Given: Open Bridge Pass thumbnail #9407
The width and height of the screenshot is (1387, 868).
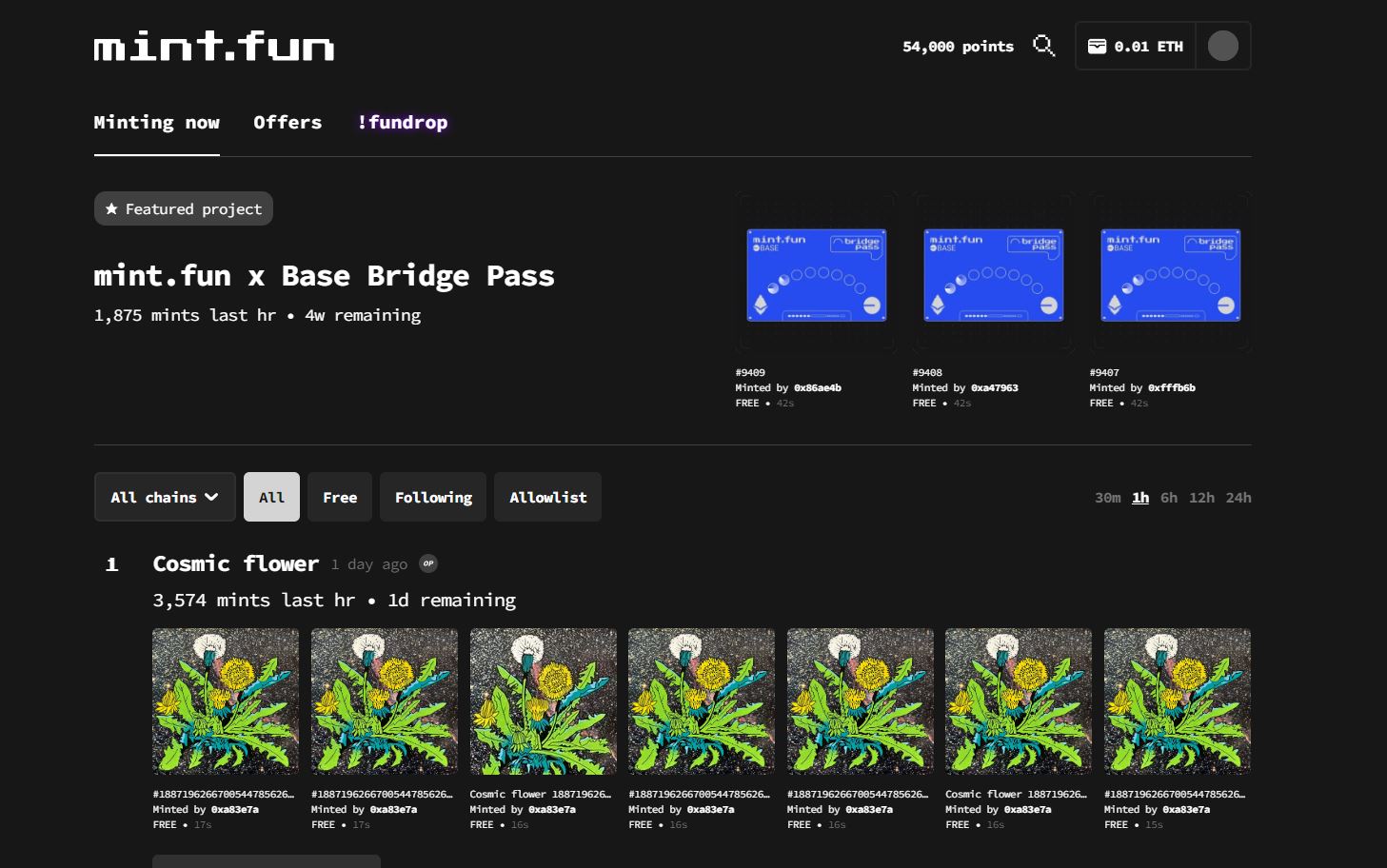Looking at the screenshot, I should click(x=1171, y=274).
